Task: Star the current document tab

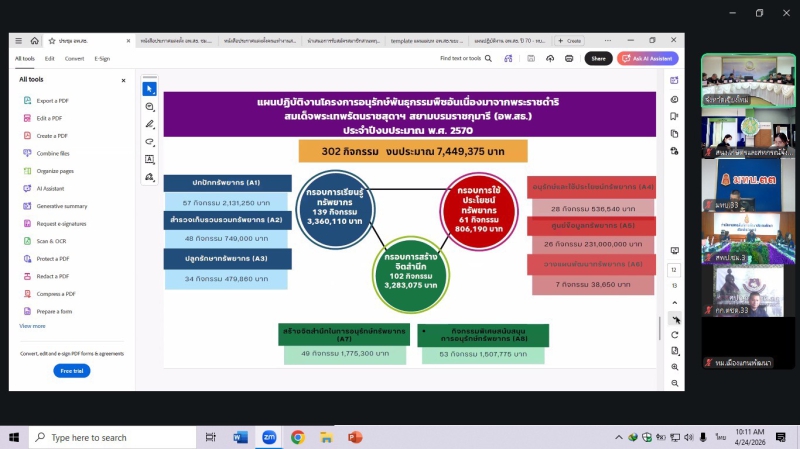Action: (x=52, y=41)
